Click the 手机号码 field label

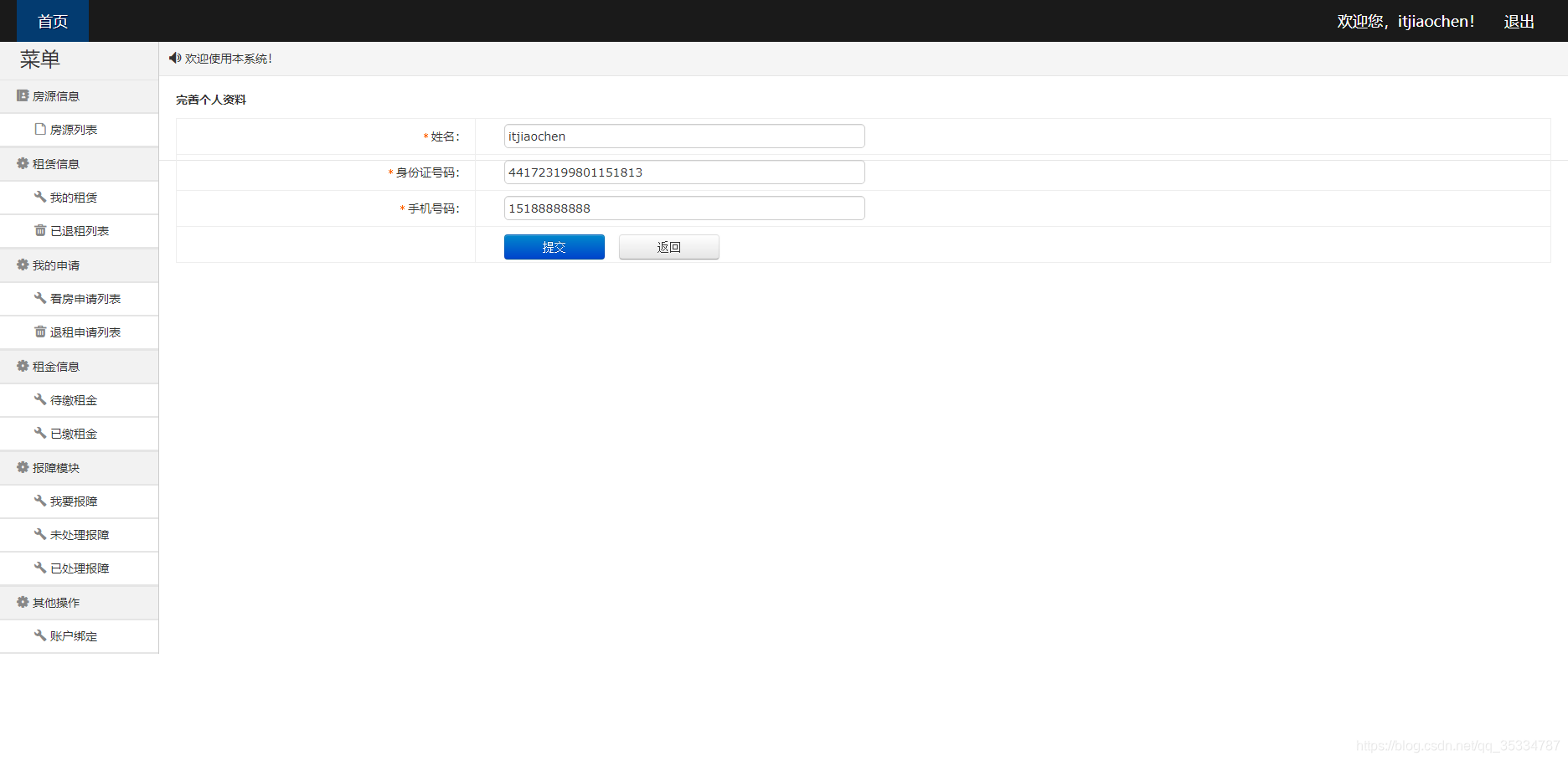[x=433, y=208]
